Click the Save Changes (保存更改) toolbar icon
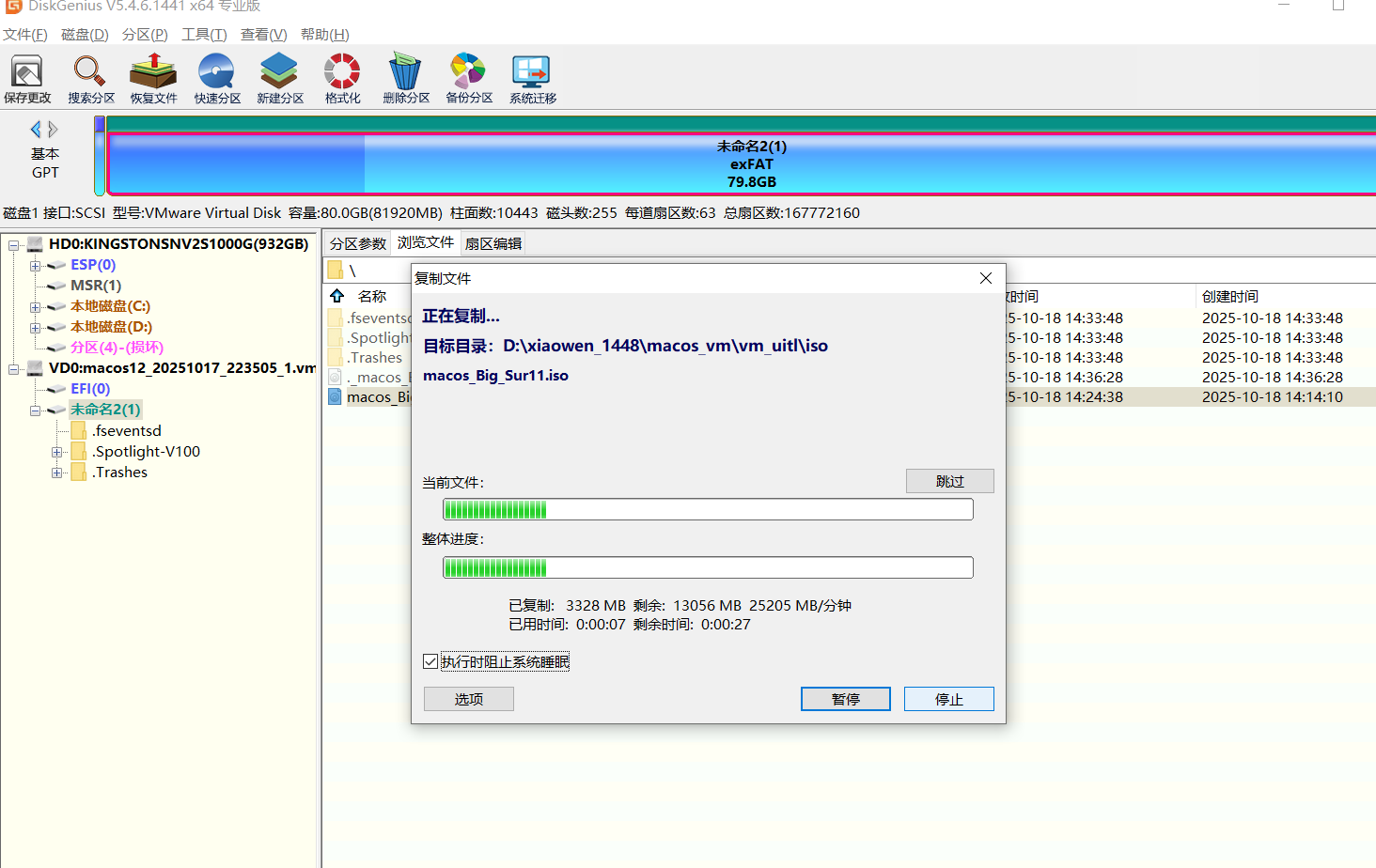Viewport: 1376px width, 868px height. 27,79
